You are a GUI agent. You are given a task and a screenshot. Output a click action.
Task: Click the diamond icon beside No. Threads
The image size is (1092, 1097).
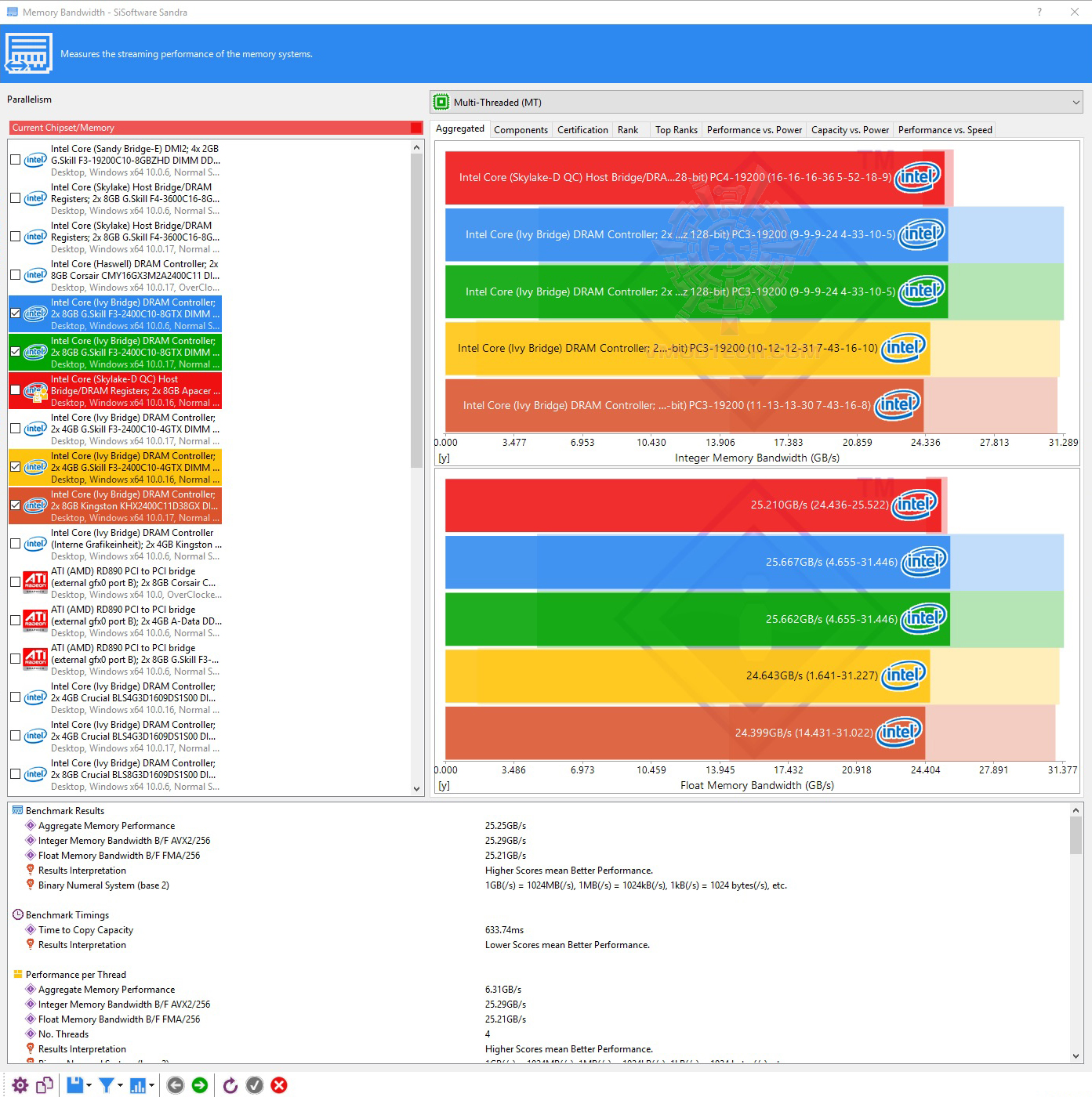[x=31, y=1034]
